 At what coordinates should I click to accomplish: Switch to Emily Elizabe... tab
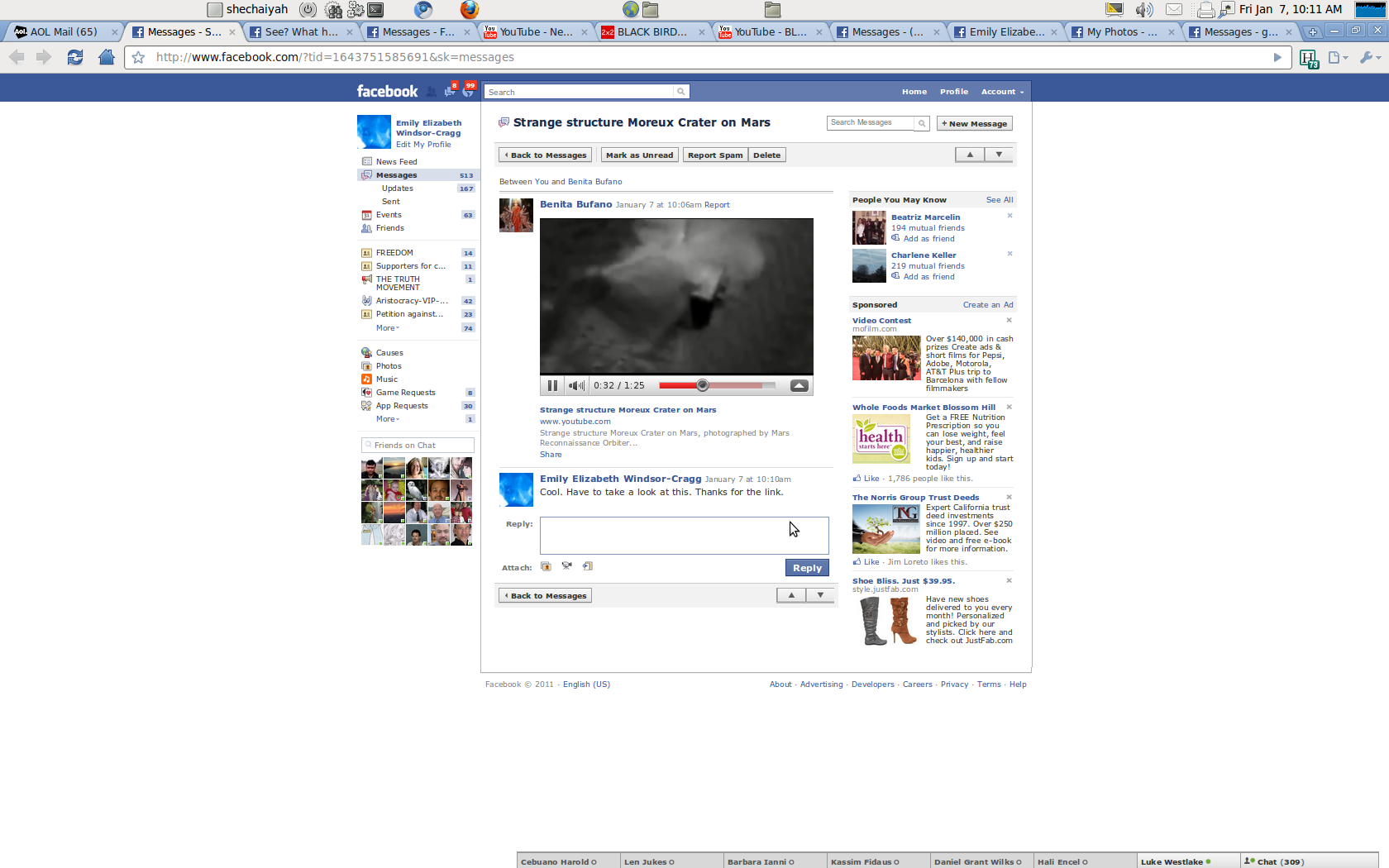[1005, 32]
